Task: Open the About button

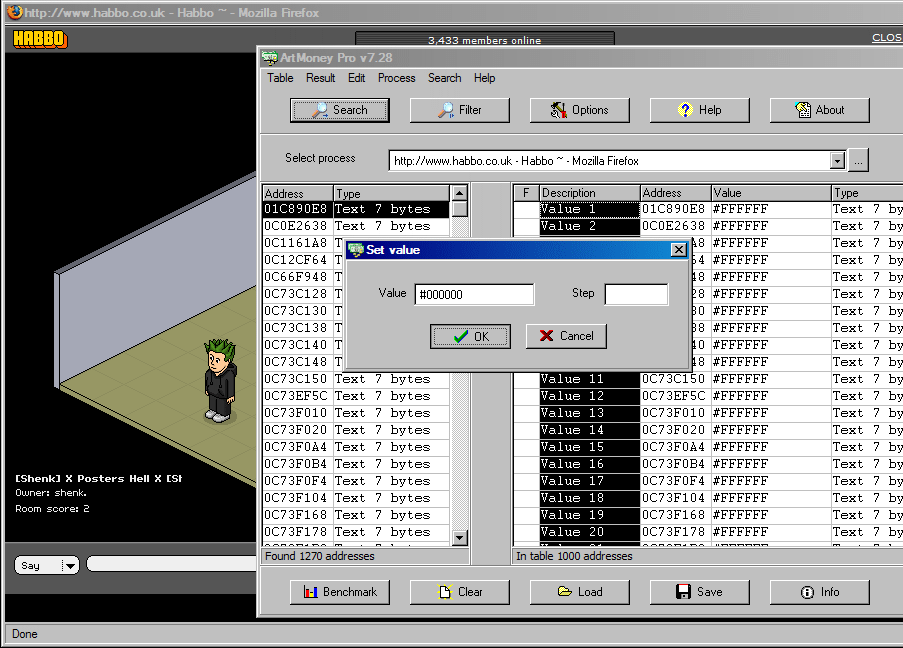Action: (x=819, y=110)
